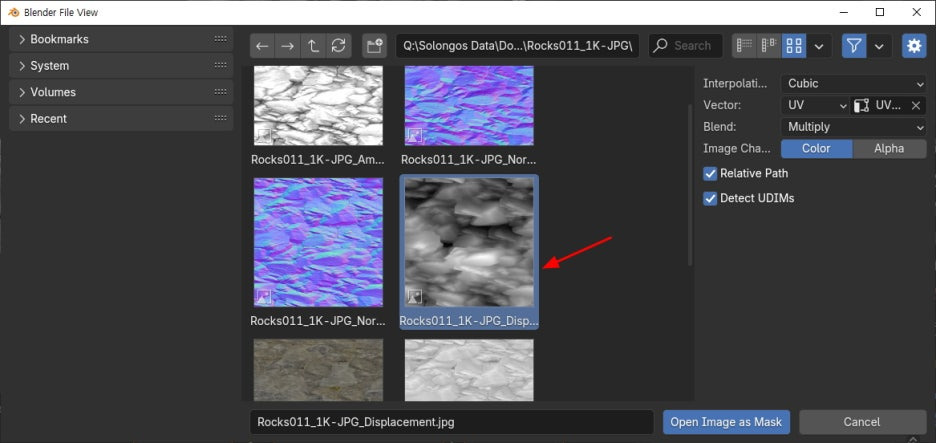Open display settings dropdown arrow
The height and width of the screenshot is (443, 936).
pyautogui.click(x=820, y=46)
